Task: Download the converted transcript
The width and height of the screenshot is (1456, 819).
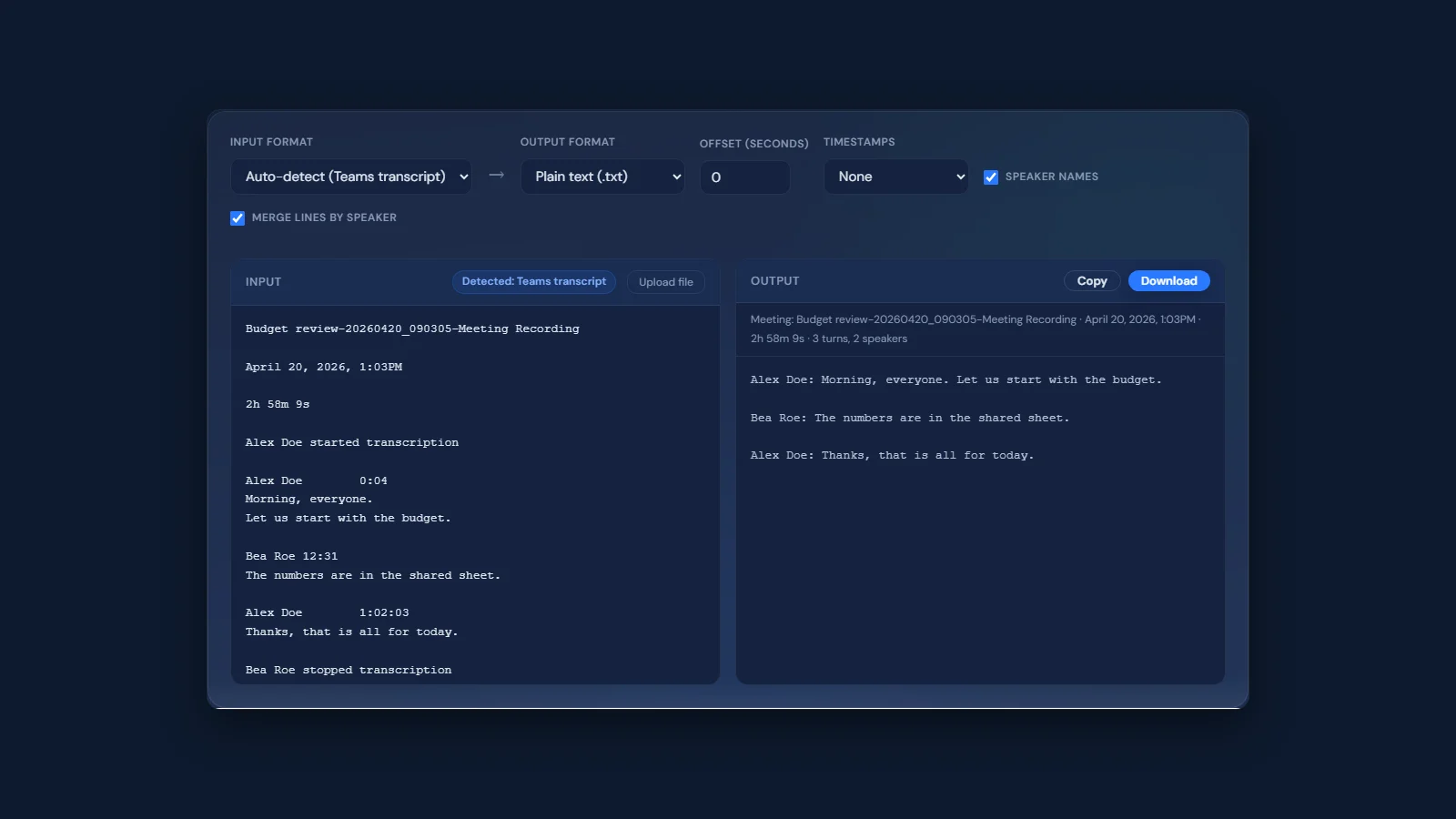Action: point(1168,281)
